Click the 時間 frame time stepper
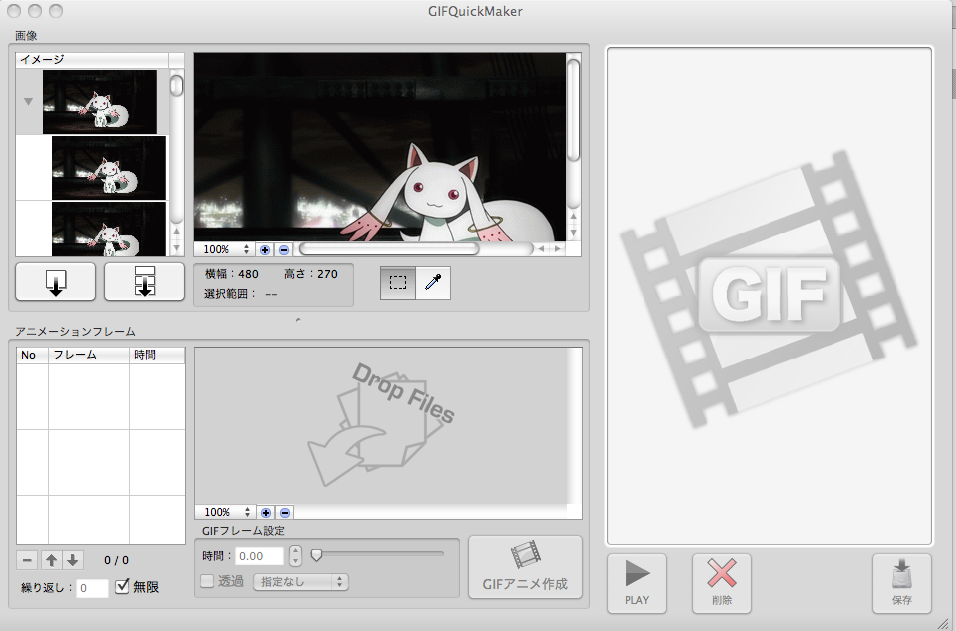The height and width of the screenshot is (631, 956). tap(295, 555)
